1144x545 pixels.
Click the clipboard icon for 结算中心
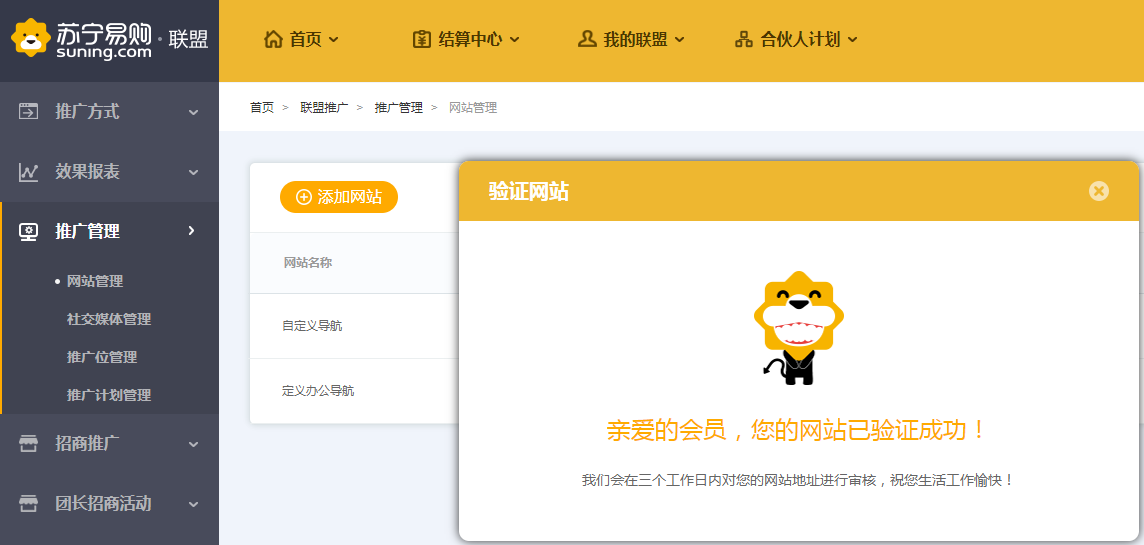click(x=422, y=39)
